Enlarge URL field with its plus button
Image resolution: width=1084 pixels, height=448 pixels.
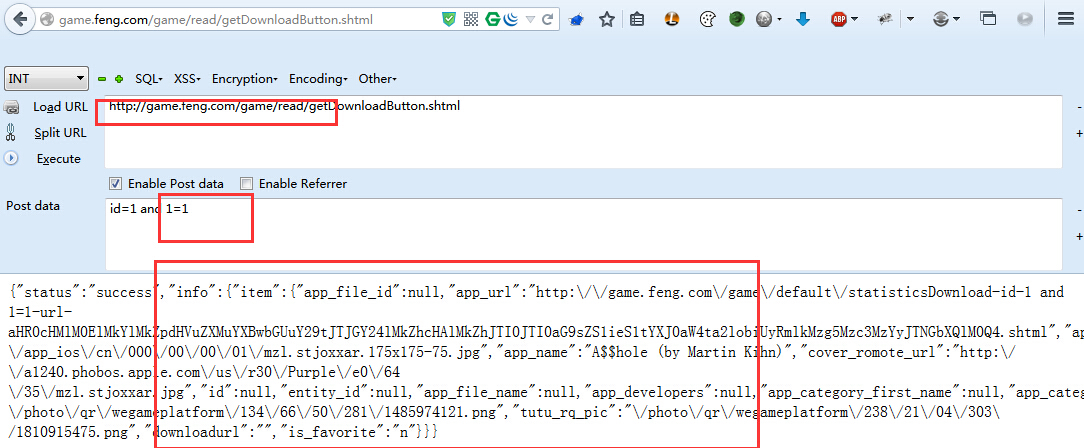[x=1078, y=133]
